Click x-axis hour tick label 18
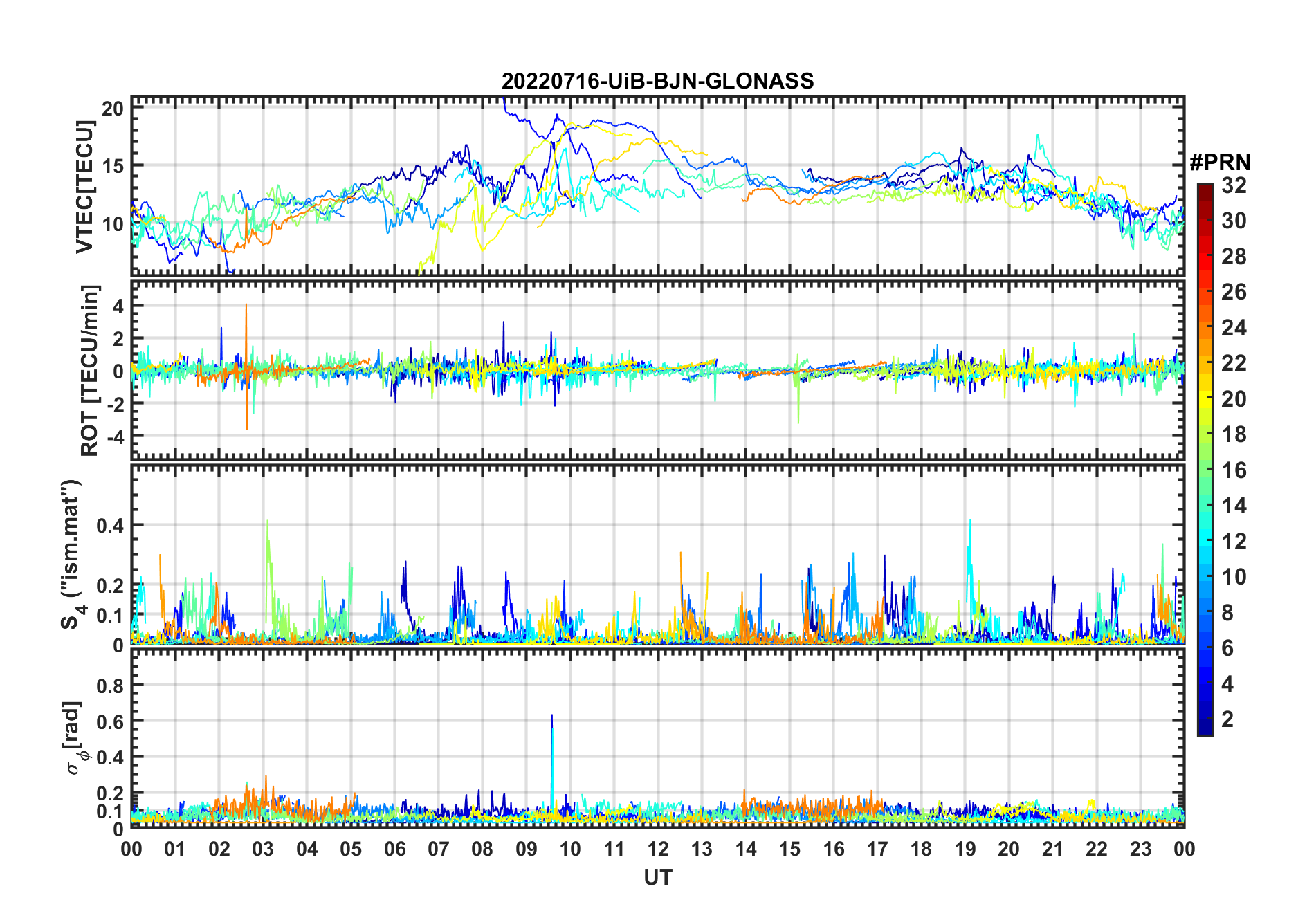This screenshot has width=1316, height=920. coord(921,849)
